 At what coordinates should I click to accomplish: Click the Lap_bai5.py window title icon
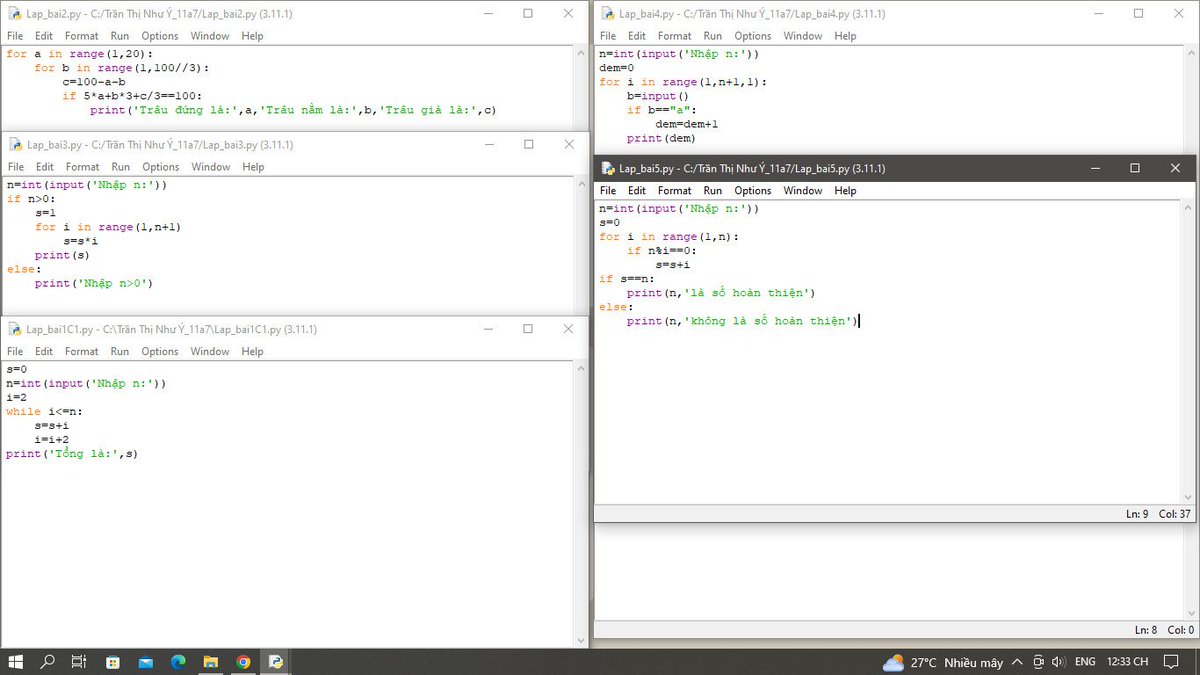608,168
